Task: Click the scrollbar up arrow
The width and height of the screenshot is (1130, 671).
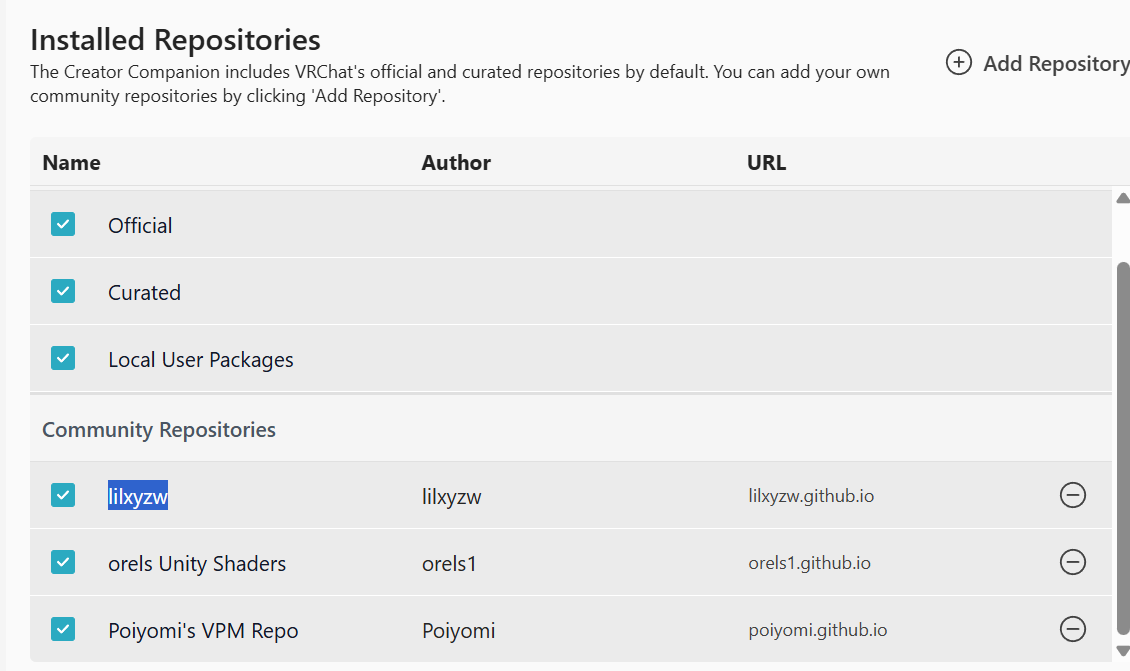Action: (1122, 198)
